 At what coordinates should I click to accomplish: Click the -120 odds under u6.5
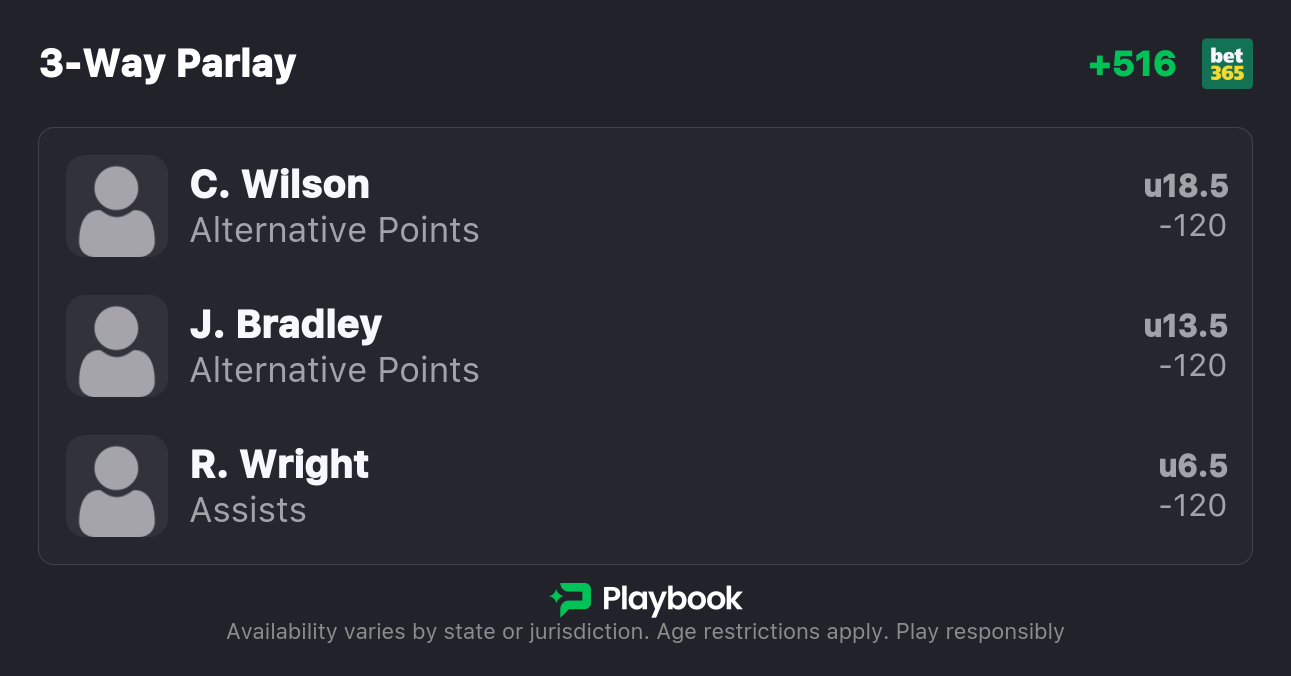1193,506
